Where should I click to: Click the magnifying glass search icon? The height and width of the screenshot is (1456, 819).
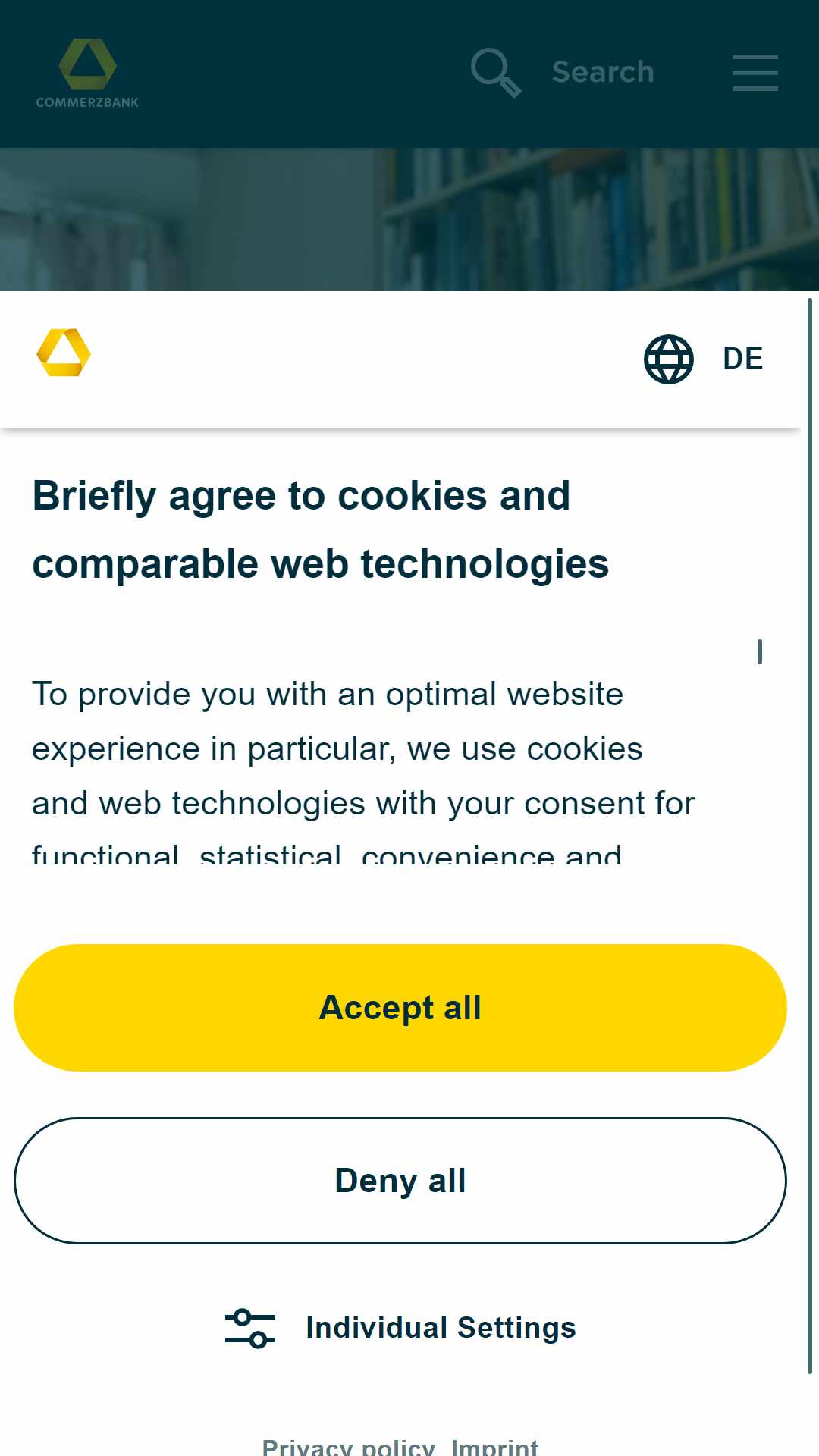click(x=496, y=73)
